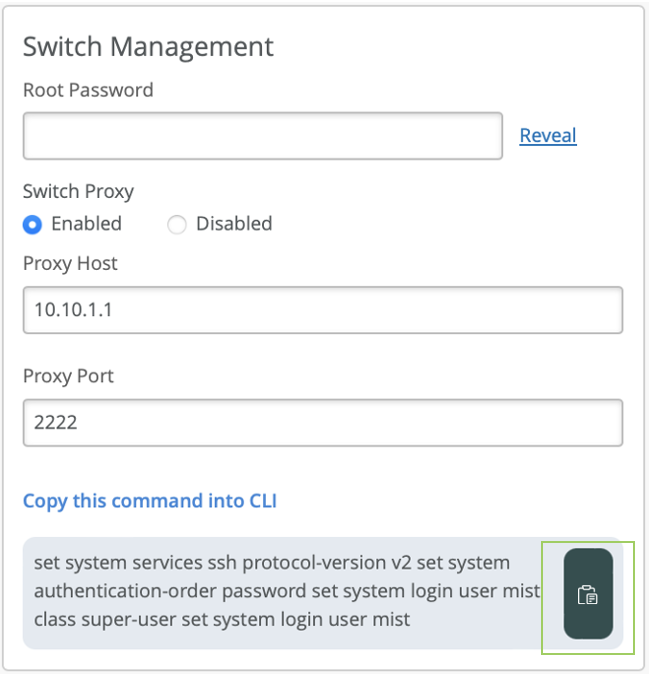652x674 pixels.
Task: Focus the Proxy Host input field
Action: [322, 310]
